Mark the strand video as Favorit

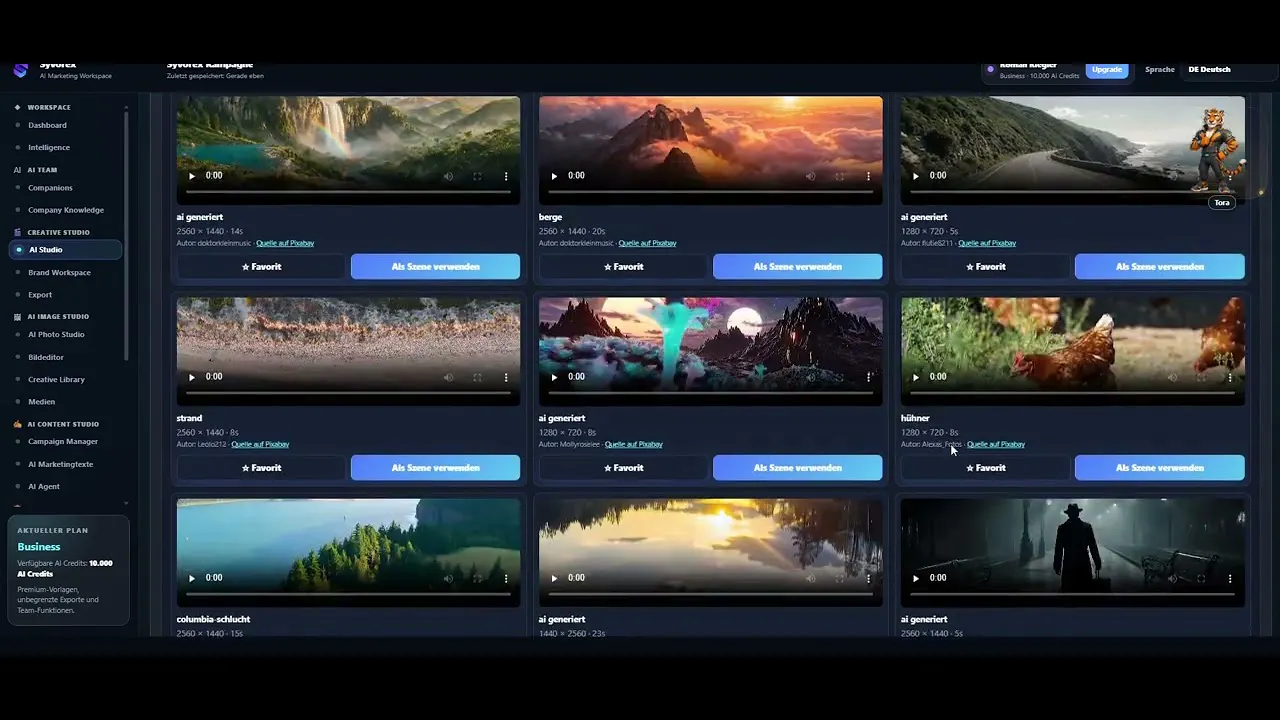[261, 468]
